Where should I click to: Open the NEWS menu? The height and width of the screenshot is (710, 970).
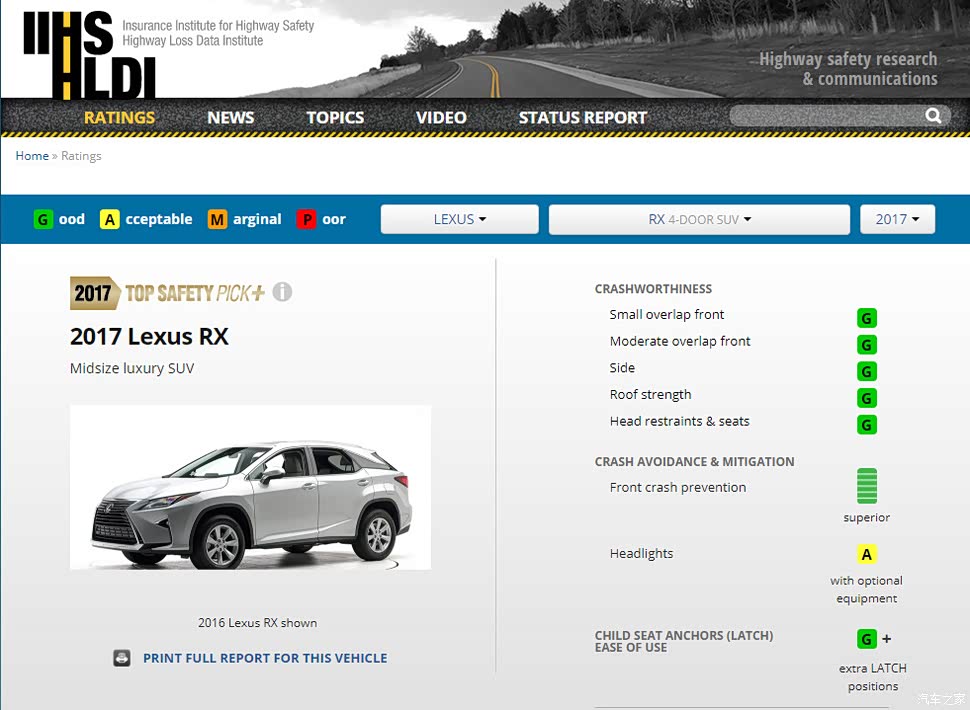(x=231, y=118)
